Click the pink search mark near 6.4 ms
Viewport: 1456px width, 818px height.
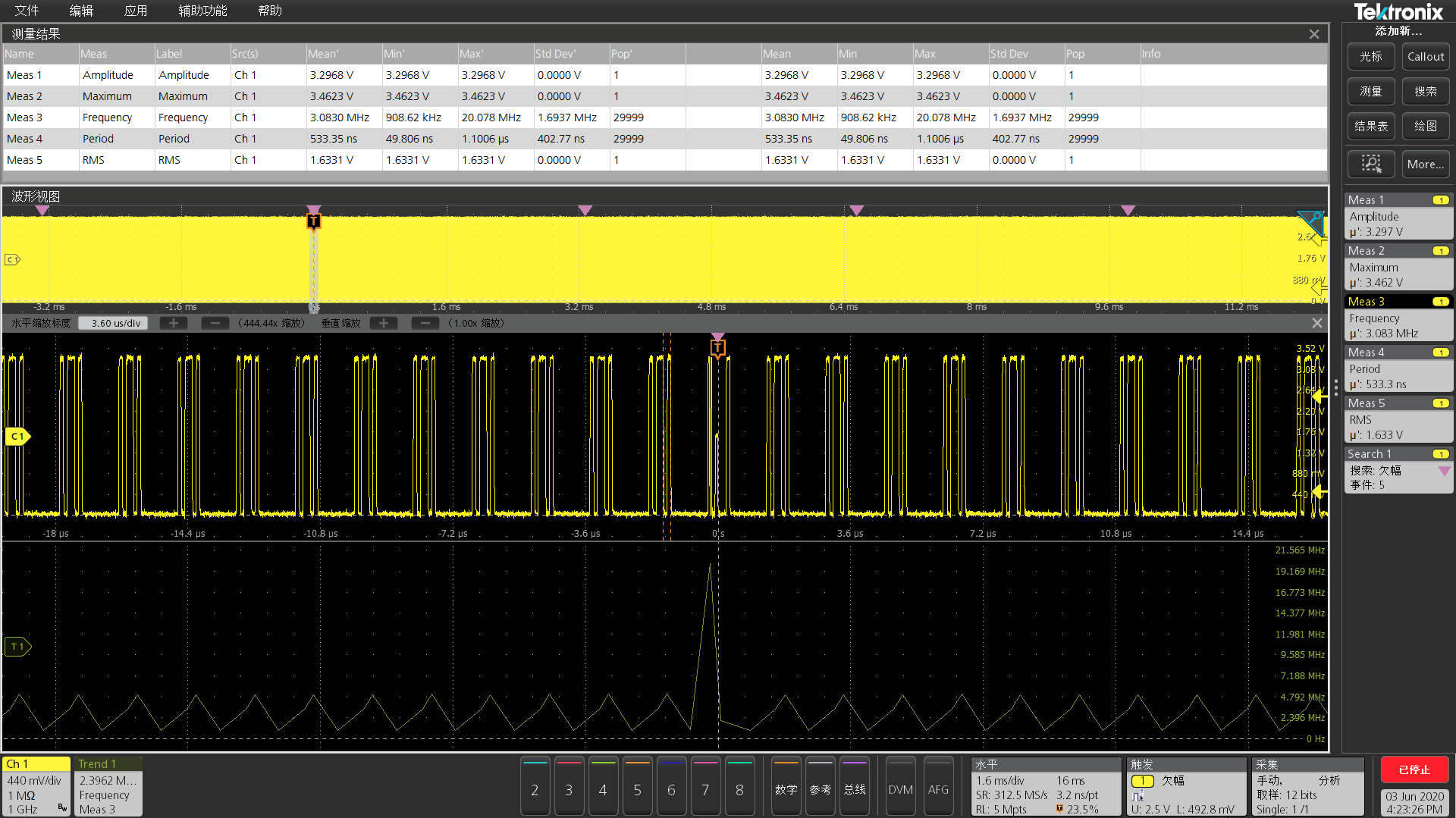[x=856, y=210]
